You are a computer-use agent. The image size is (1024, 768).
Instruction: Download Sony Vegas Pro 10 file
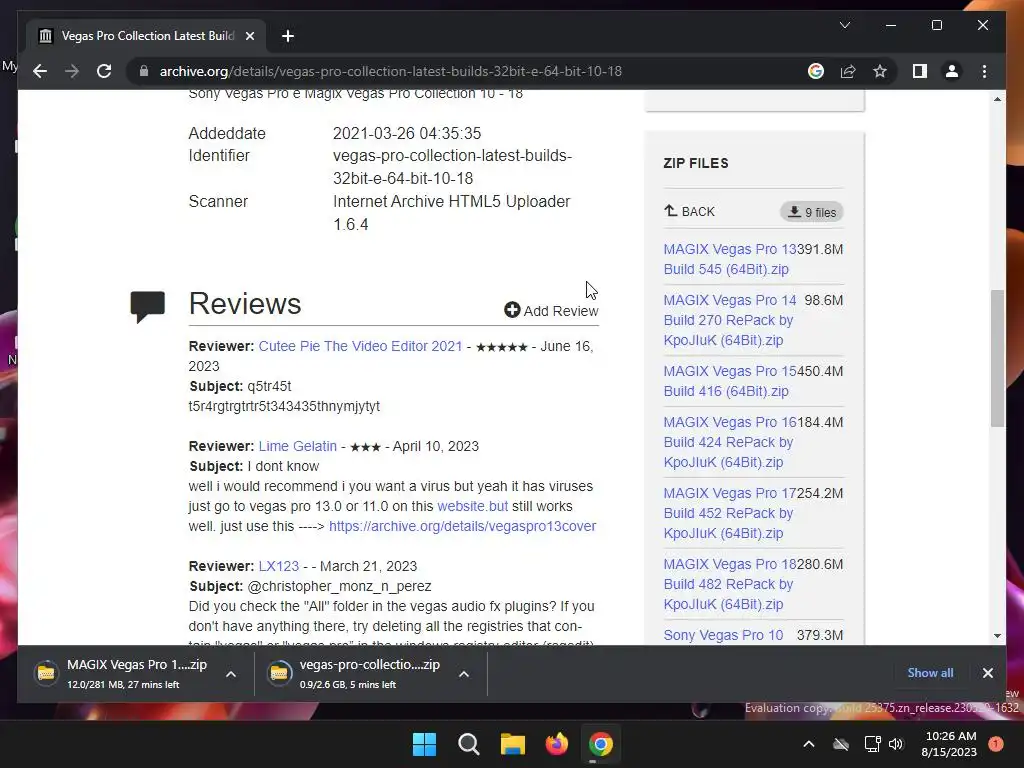point(723,635)
